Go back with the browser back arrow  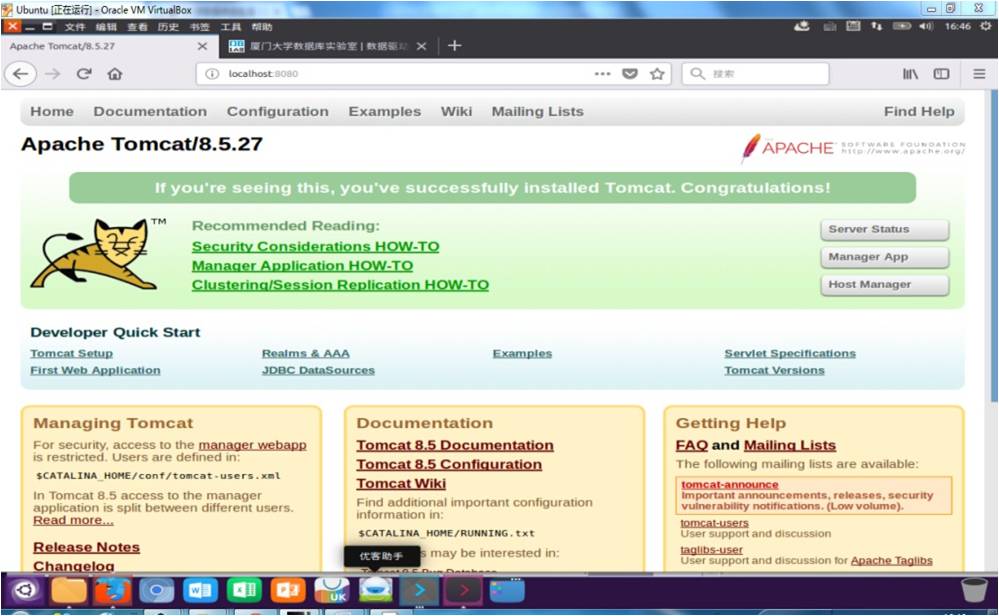20,74
